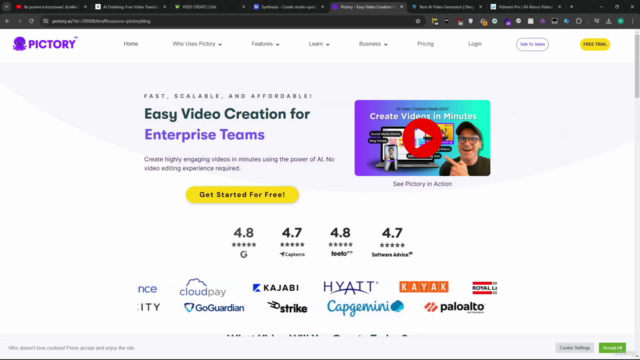
Task: Click the Capgemini logo
Action: [x=365, y=307]
